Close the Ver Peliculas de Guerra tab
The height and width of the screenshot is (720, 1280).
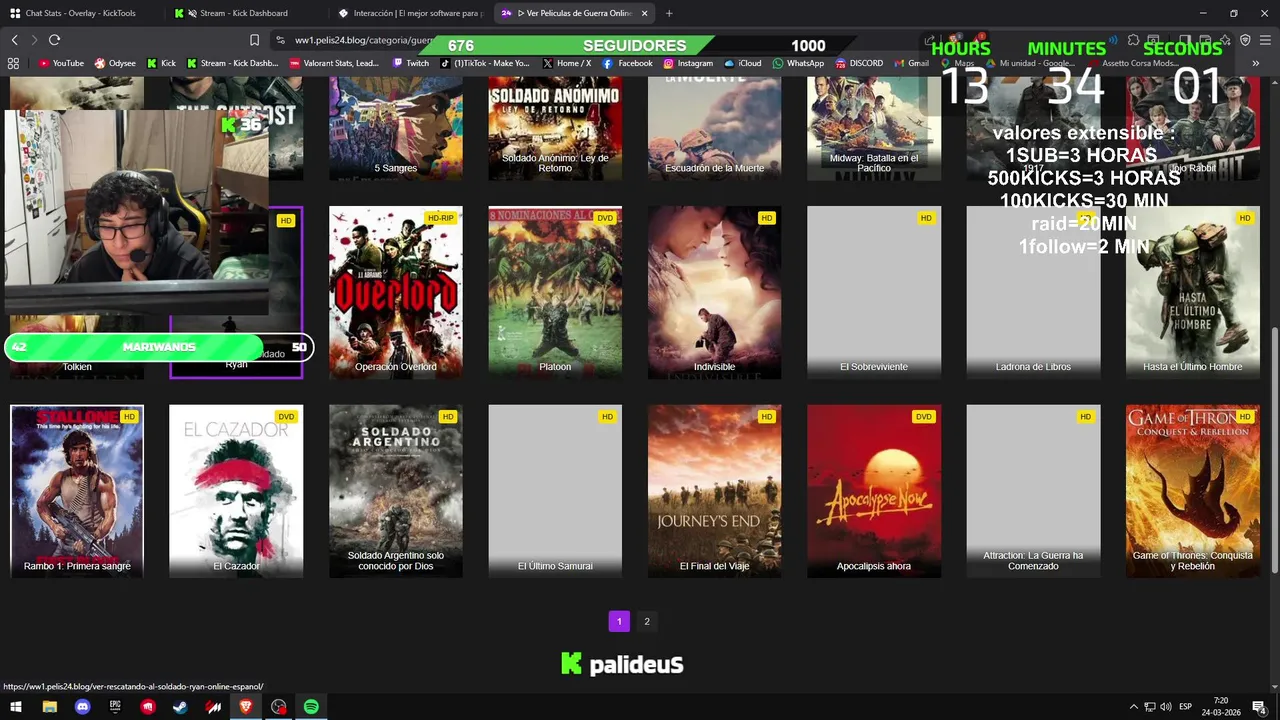[x=644, y=13]
